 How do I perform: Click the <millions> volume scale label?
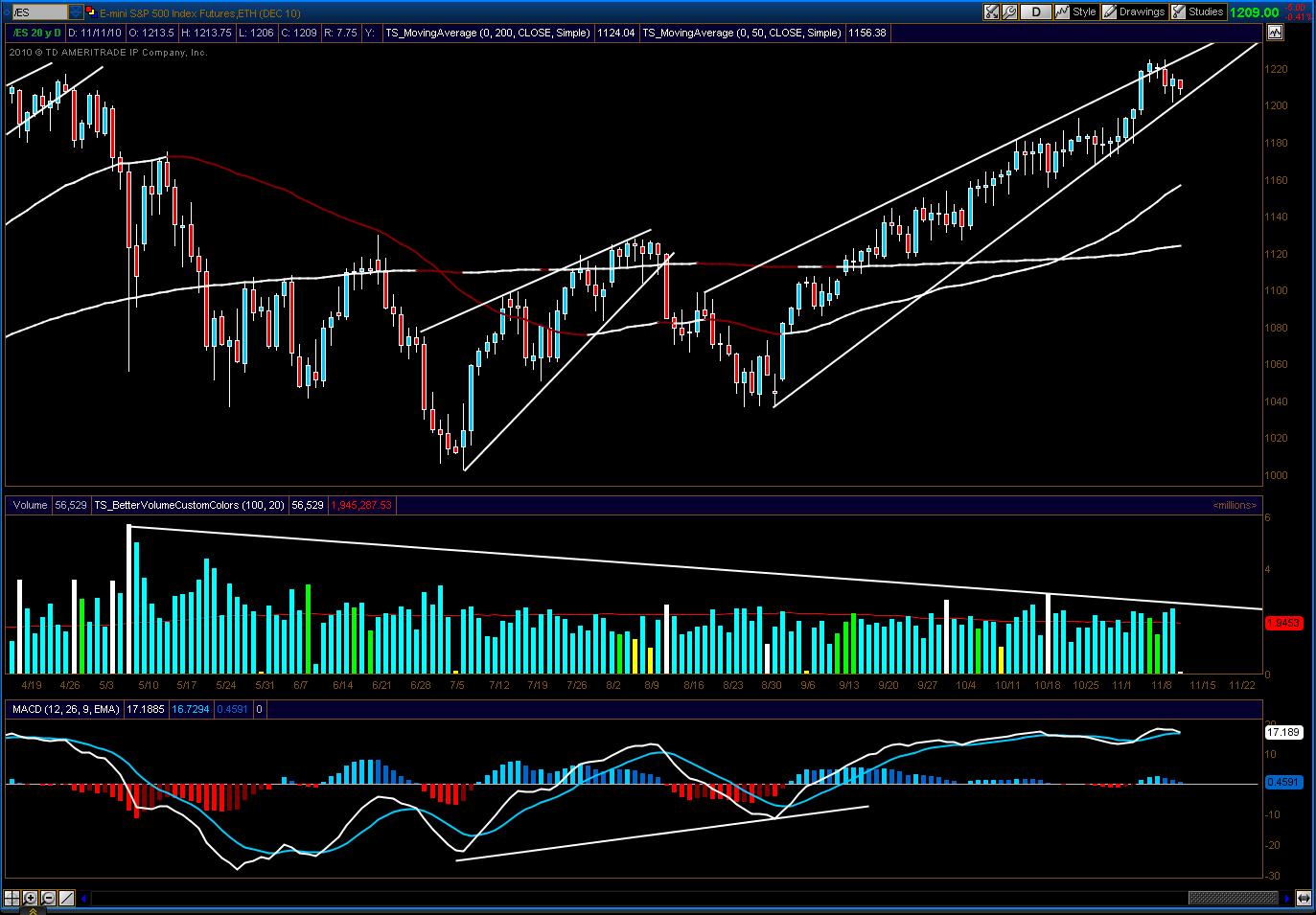[1235, 505]
